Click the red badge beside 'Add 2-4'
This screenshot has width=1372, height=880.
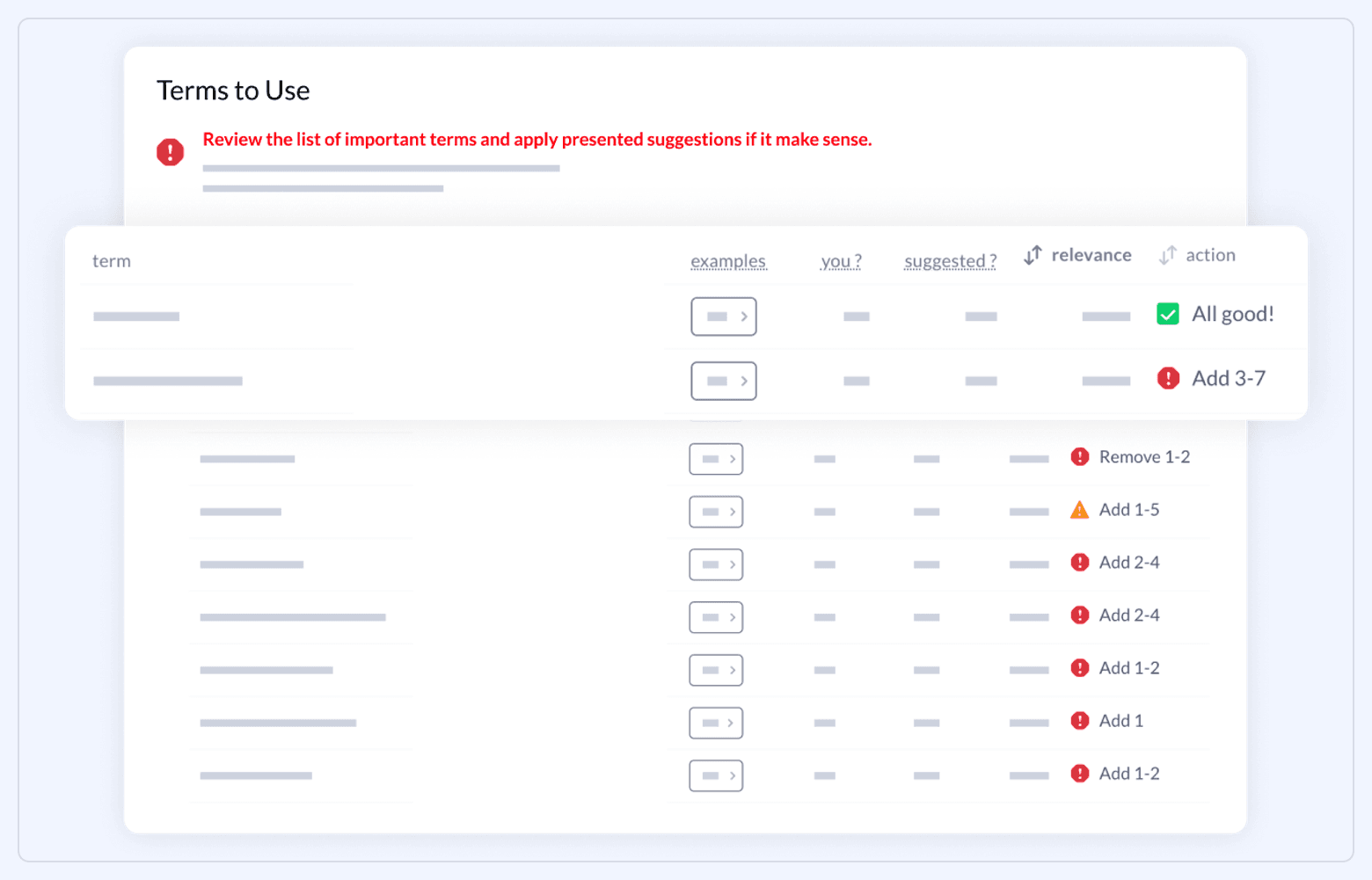1080,562
